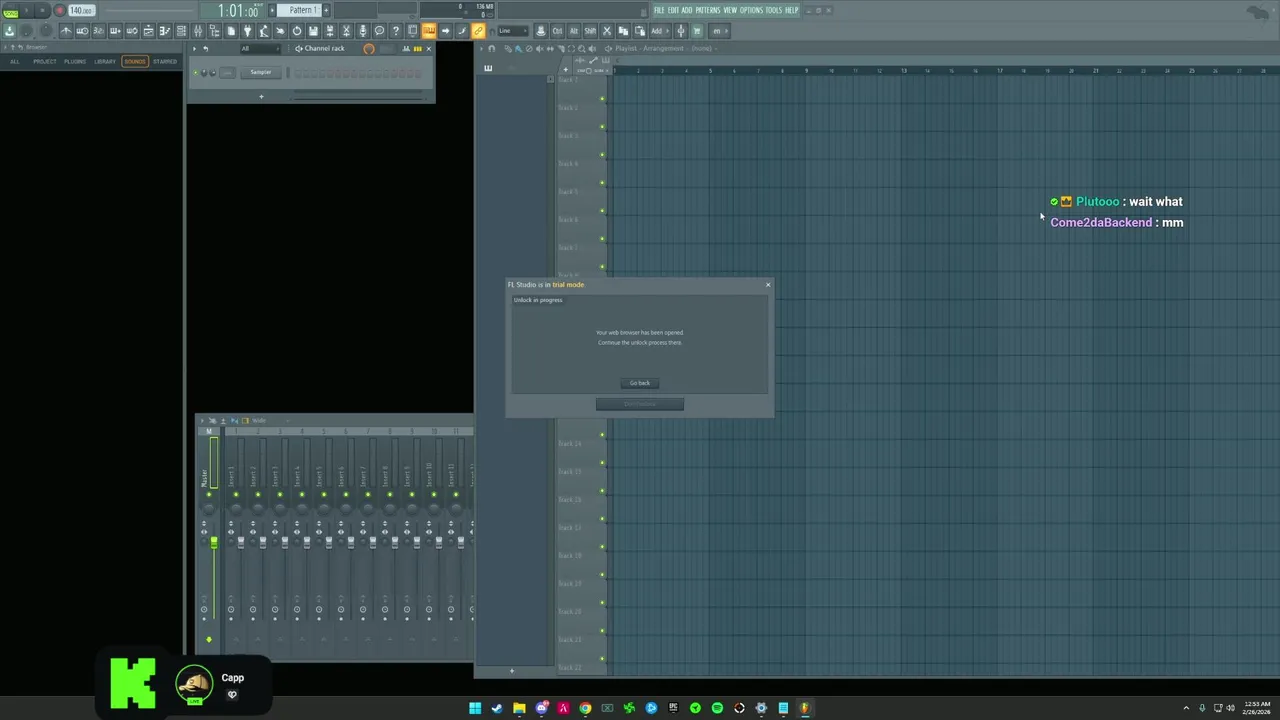Click the yellow step icon in Channel rack
Viewport: 1280px width, 720px height.
(417, 48)
